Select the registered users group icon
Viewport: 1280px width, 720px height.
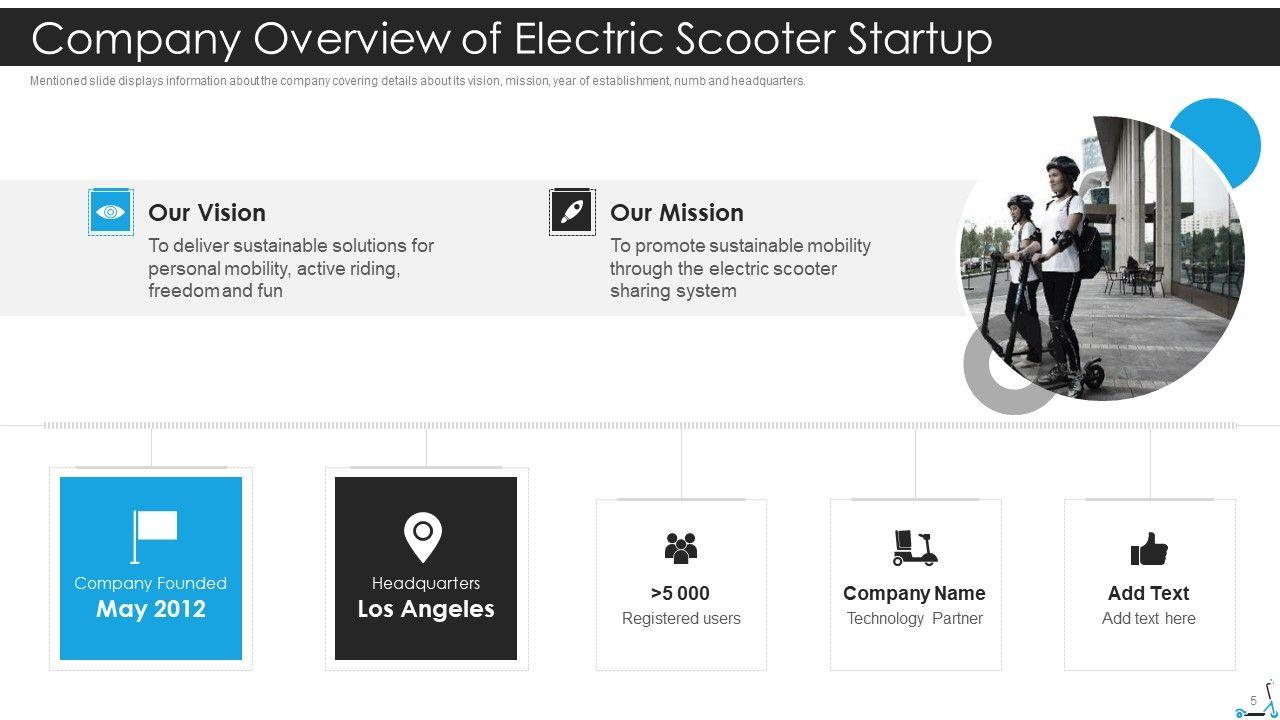pos(681,547)
